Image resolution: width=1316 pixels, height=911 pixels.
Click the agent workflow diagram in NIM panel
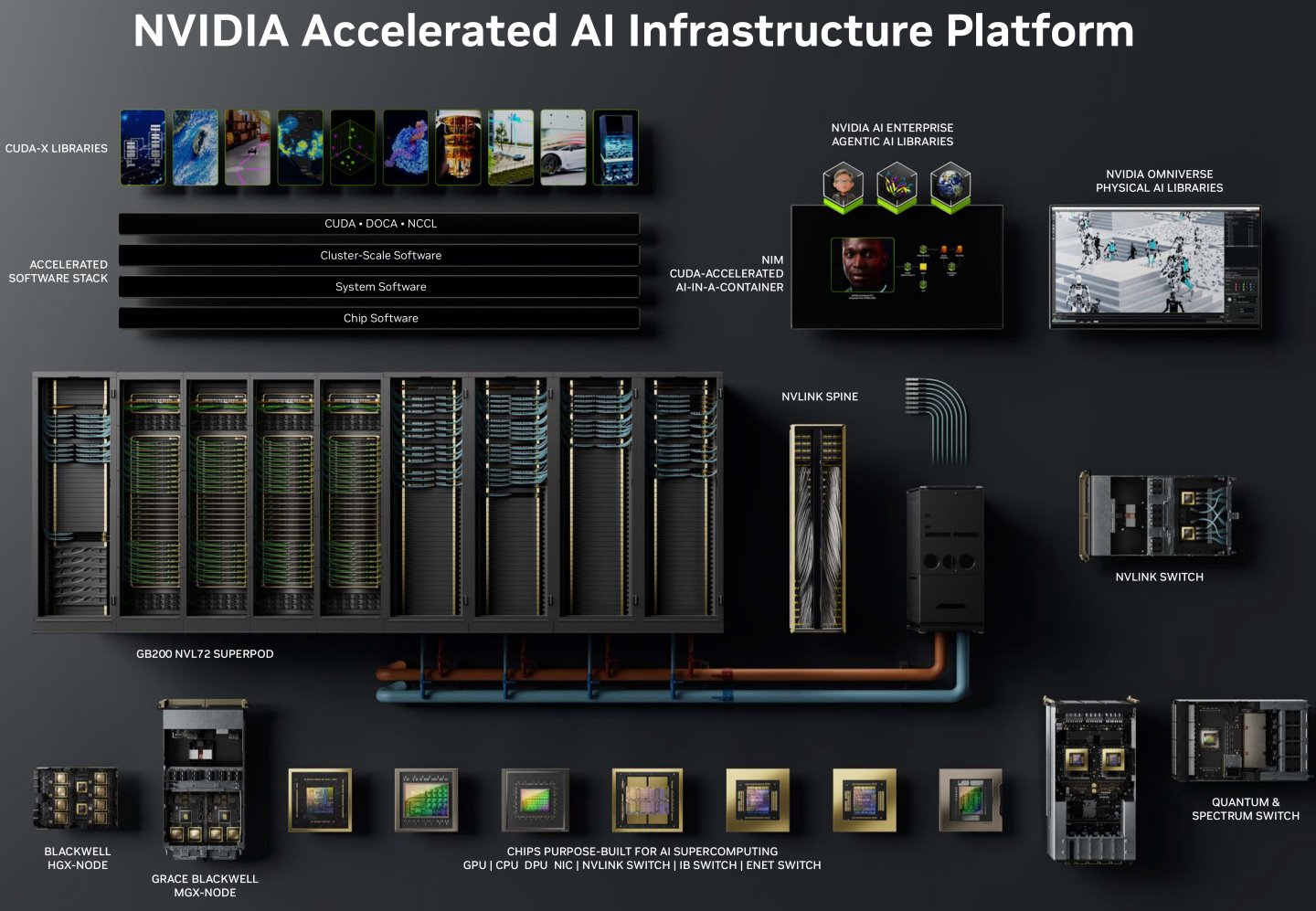tap(933, 267)
